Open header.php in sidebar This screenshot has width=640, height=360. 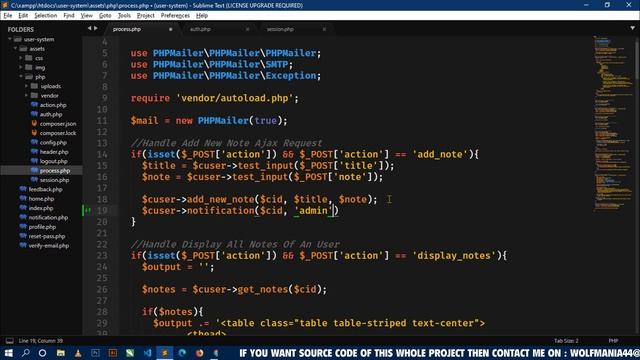[x=54, y=152]
